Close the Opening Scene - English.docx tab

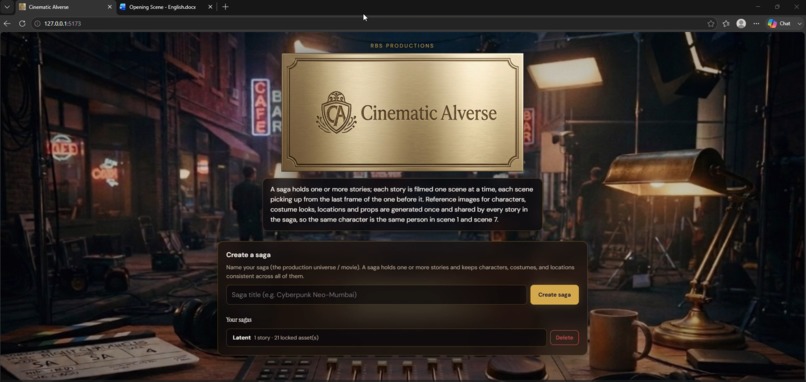point(210,7)
